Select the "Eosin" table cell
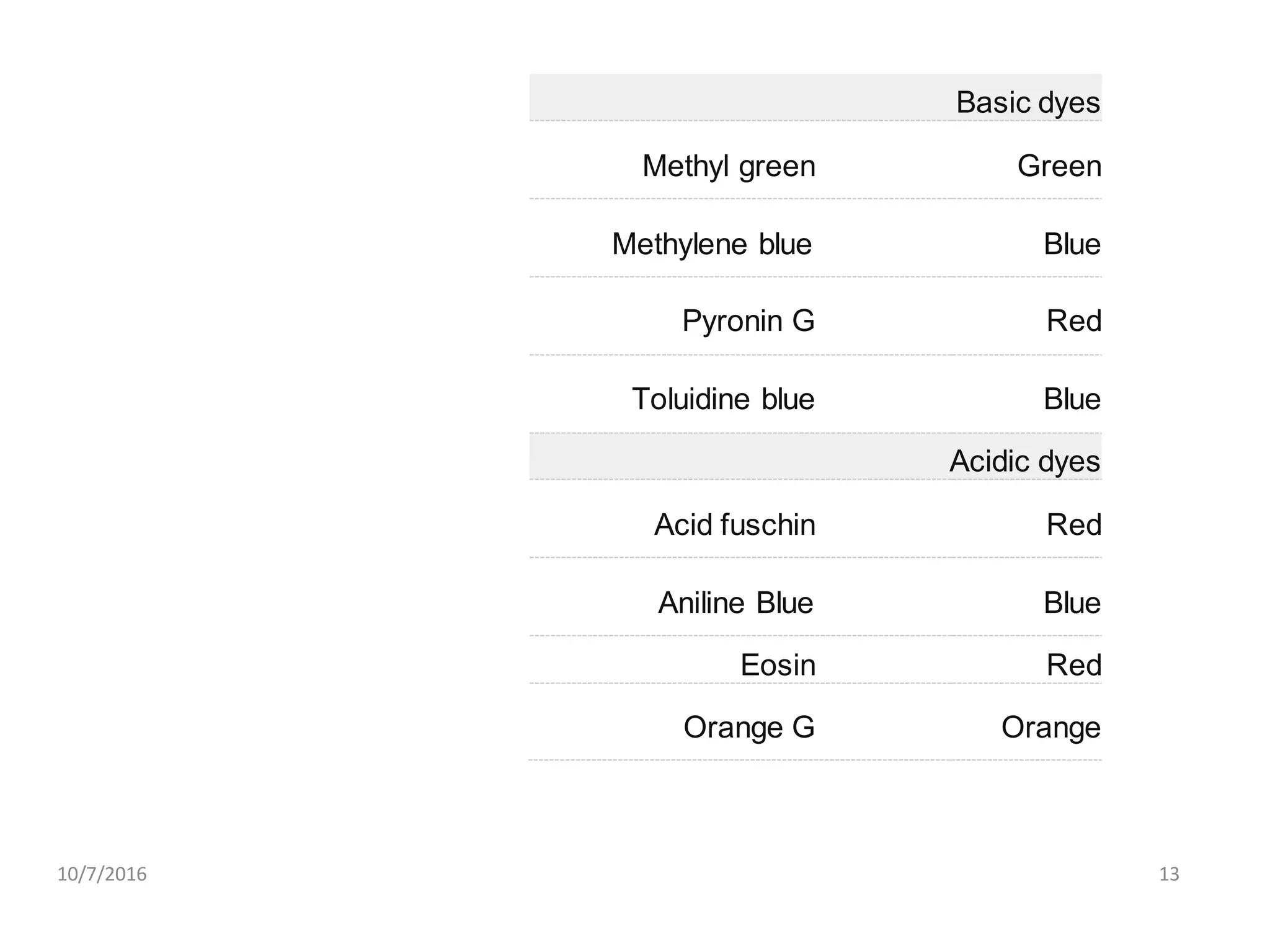The width and height of the screenshot is (1270, 952). point(778,666)
